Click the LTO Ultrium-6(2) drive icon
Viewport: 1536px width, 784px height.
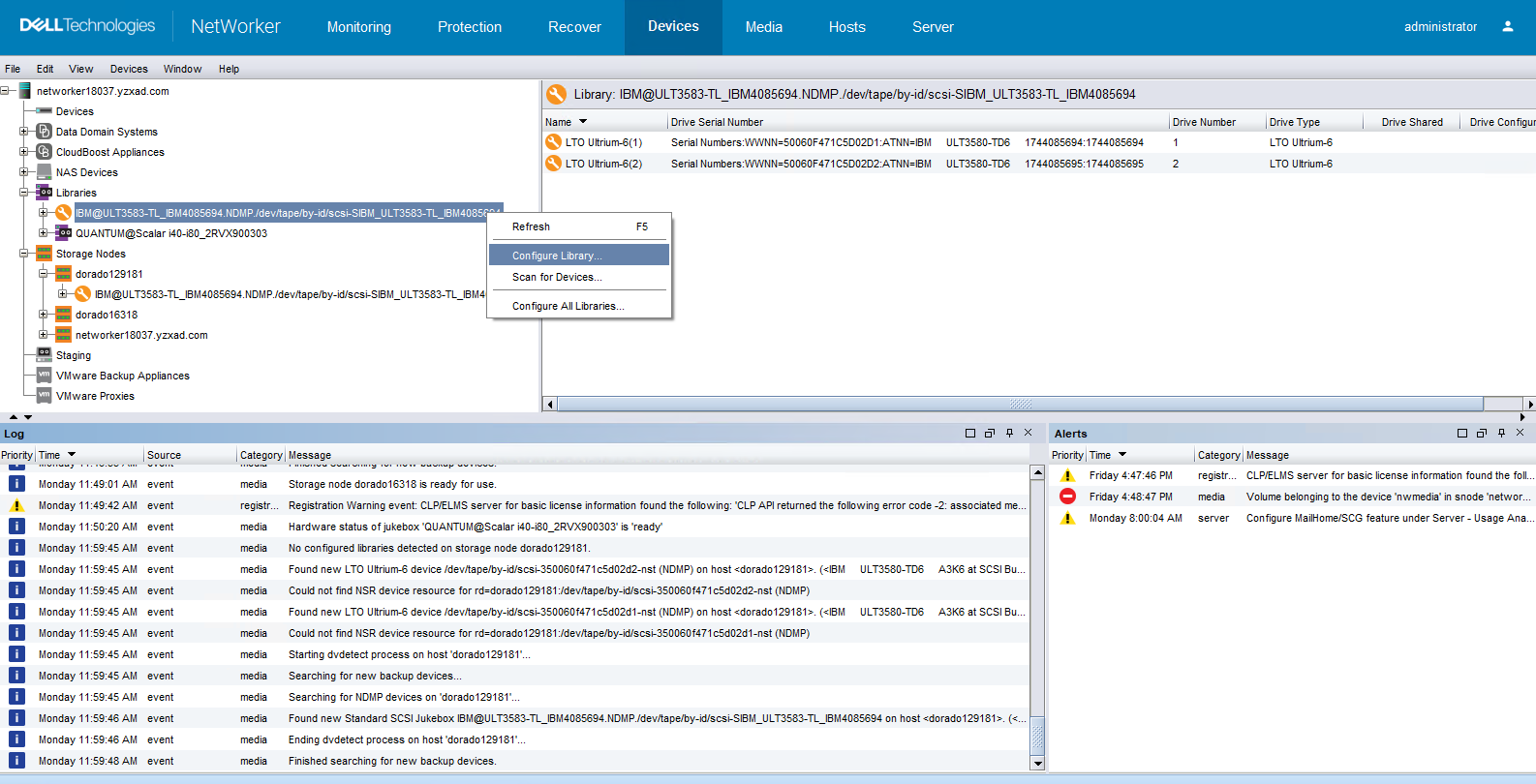(553, 164)
